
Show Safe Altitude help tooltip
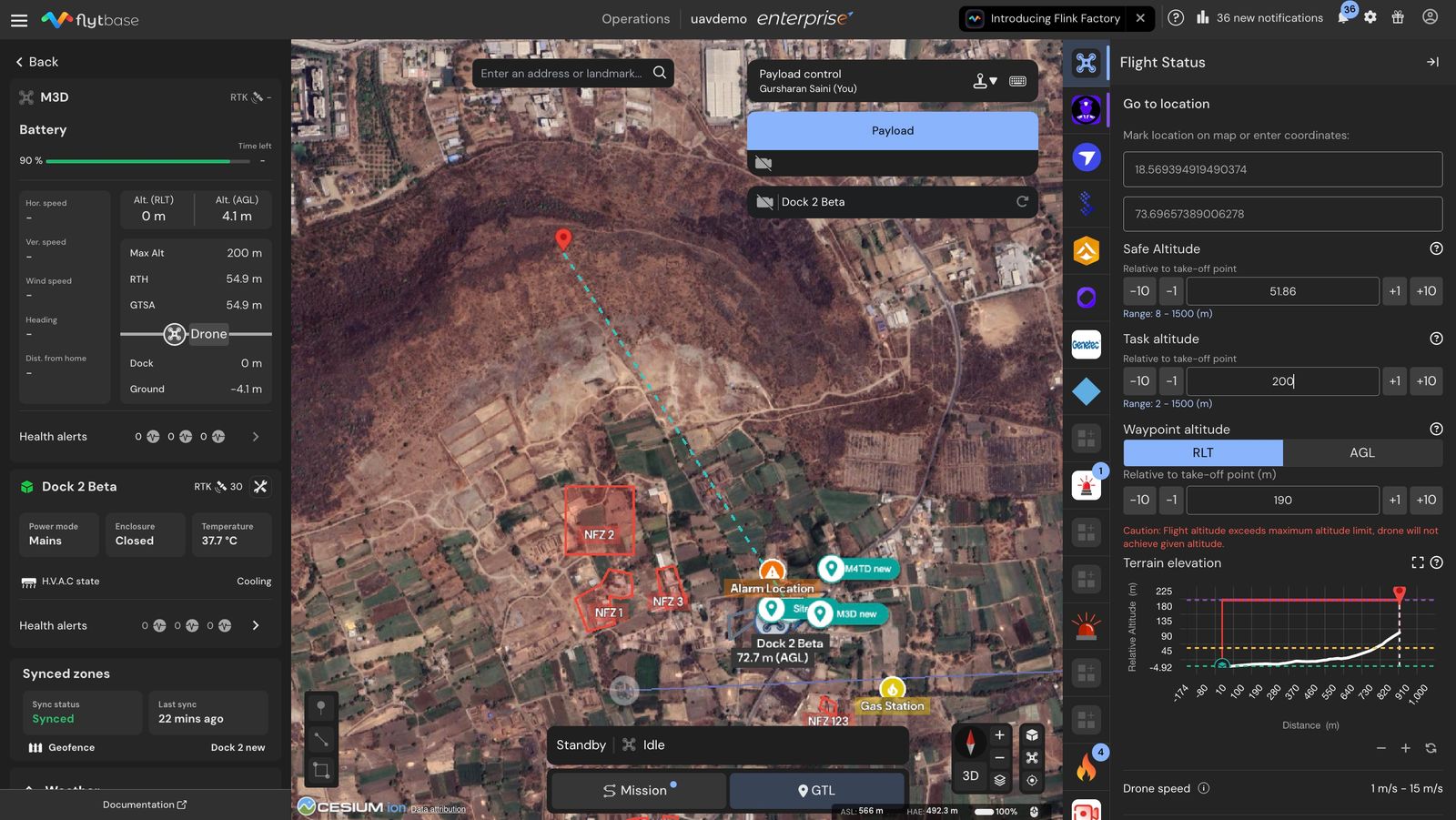[x=1436, y=248]
